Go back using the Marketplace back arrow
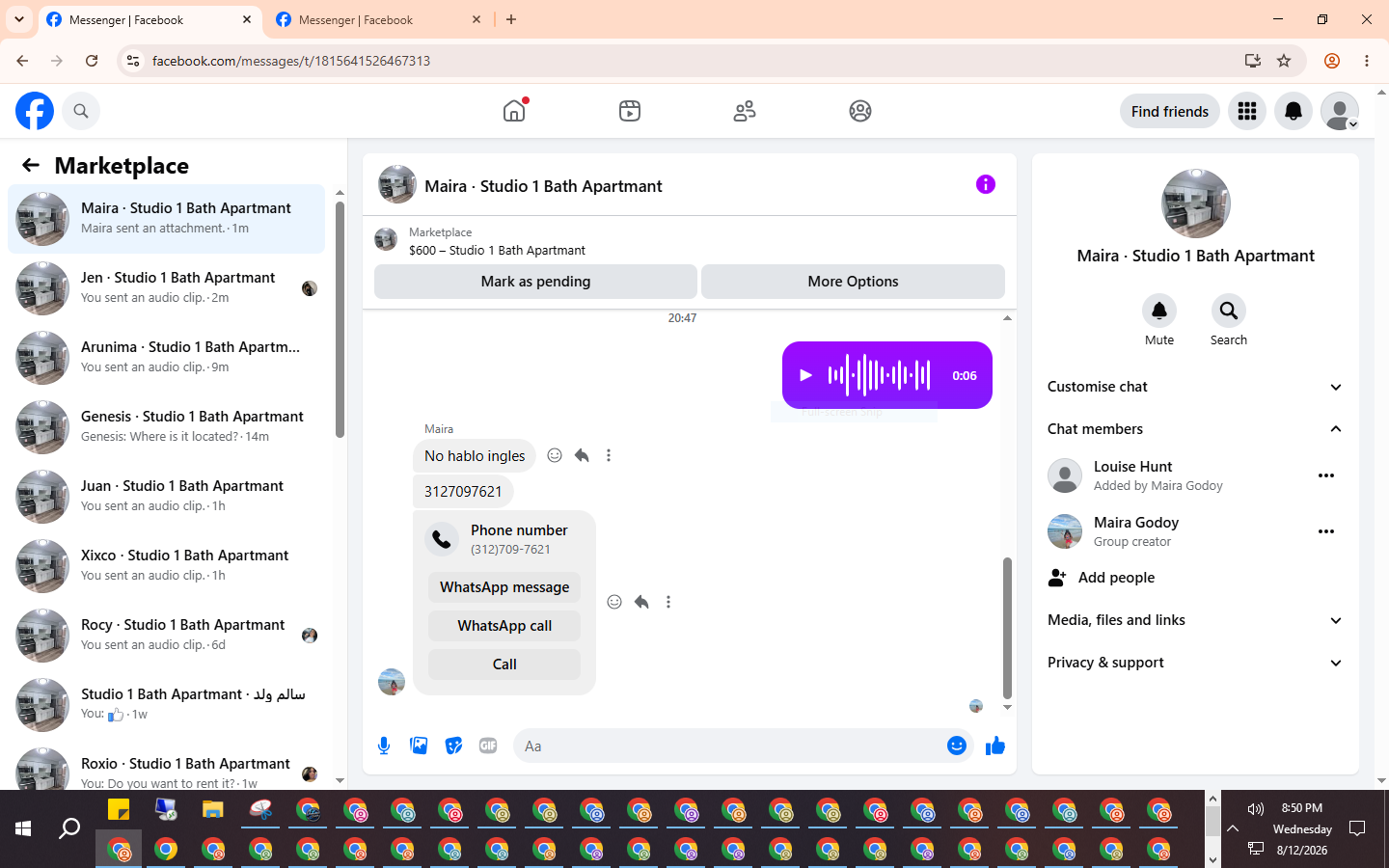The width and height of the screenshot is (1389, 868). point(31,165)
